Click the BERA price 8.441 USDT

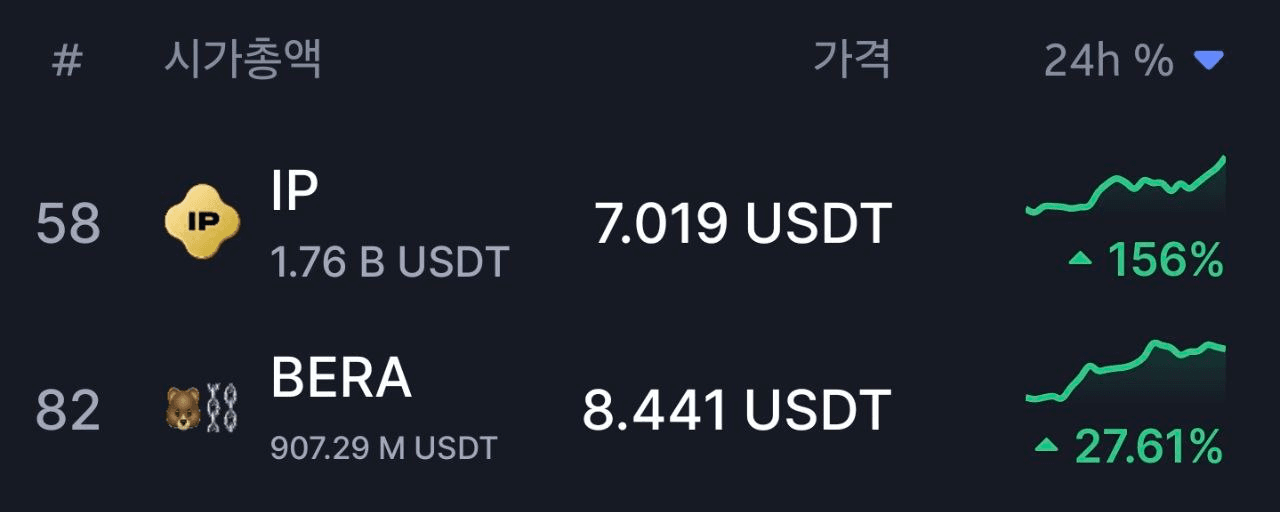click(x=737, y=410)
